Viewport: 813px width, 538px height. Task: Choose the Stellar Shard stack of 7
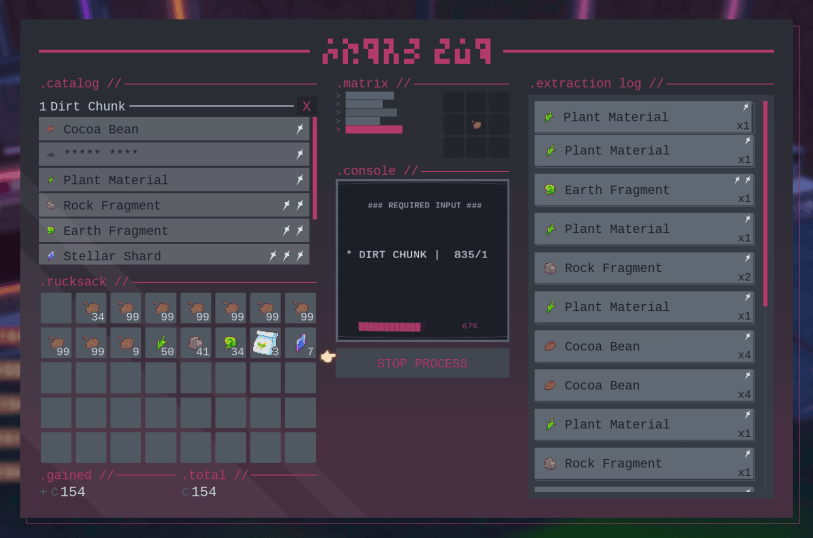point(300,343)
